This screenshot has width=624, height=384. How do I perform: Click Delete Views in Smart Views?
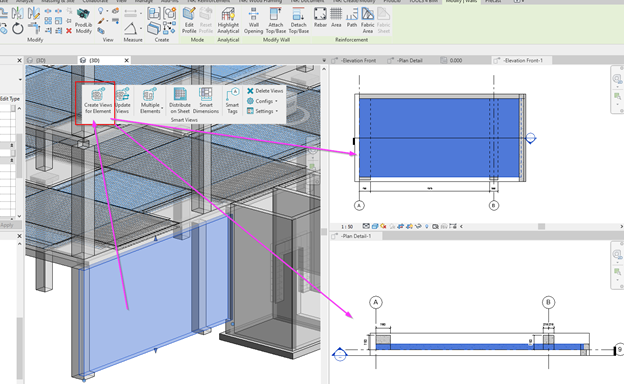click(x=265, y=91)
